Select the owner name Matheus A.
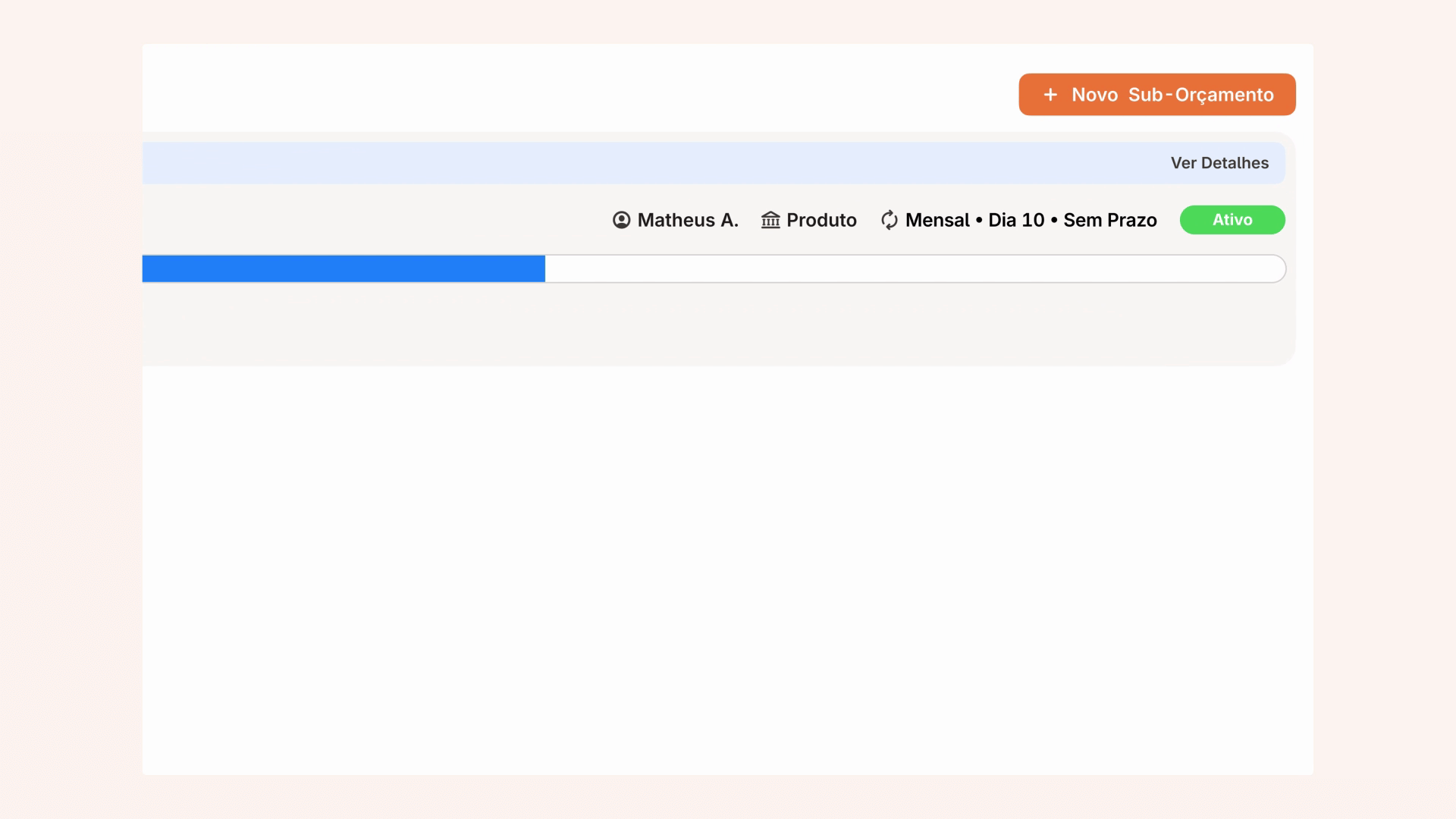Viewport: 1456px width, 819px height. (x=687, y=220)
